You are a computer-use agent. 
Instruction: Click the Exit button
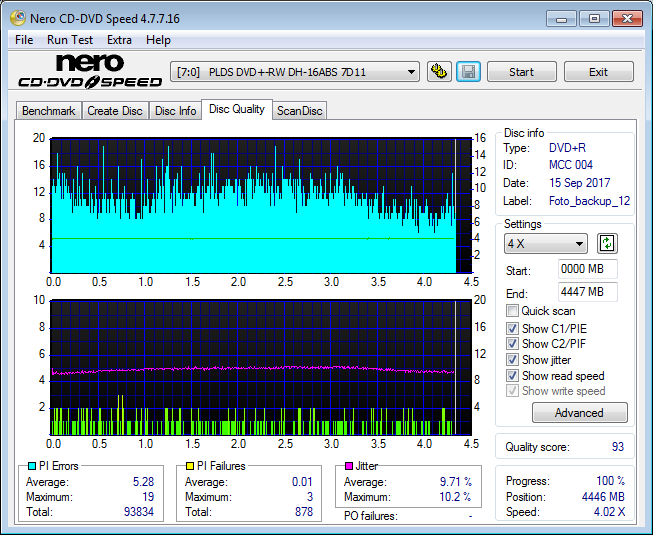tap(598, 72)
